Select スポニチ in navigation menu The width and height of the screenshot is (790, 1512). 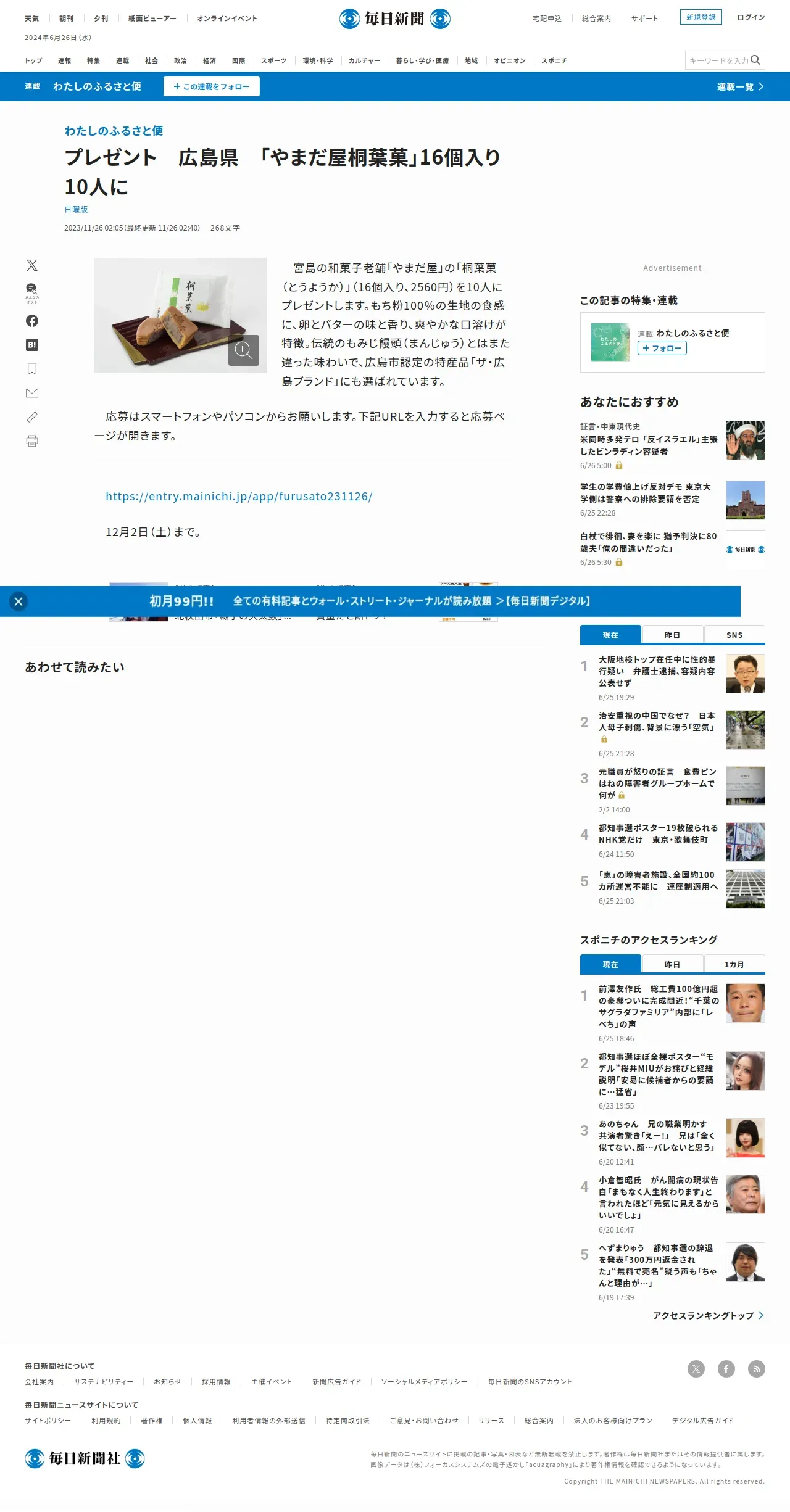[554, 60]
